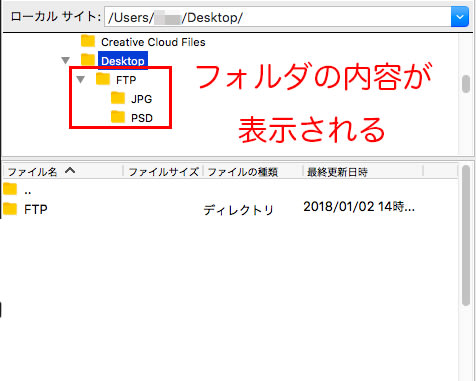This screenshot has width=476, height=381.
Task: Sort by ファイル名 column header
Action: coord(63,172)
